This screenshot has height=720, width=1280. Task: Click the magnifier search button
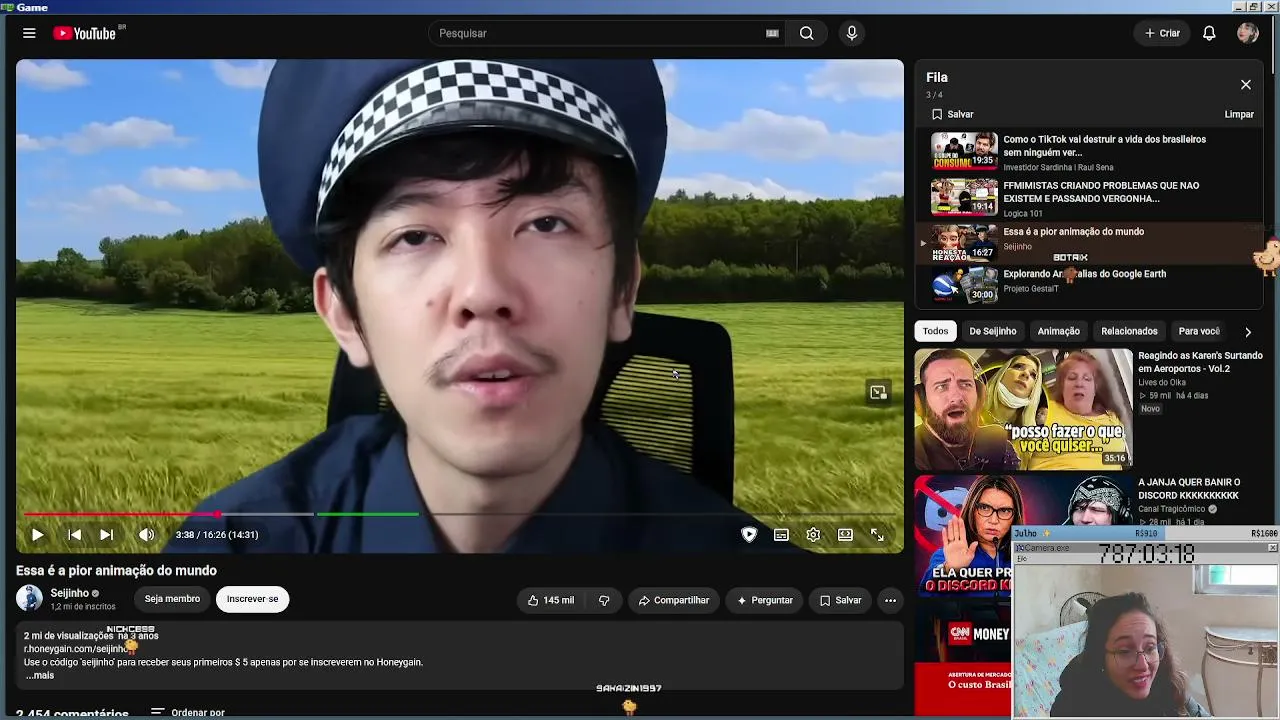(x=806, y=33)
